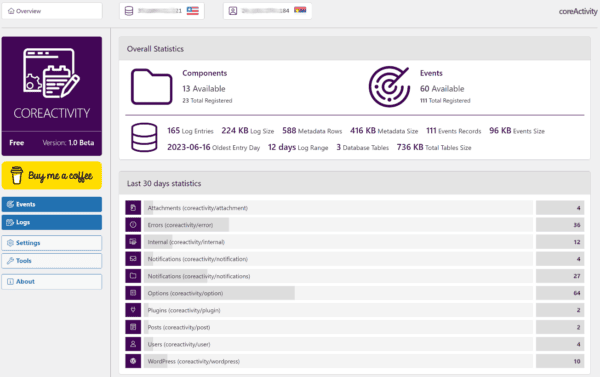Click 12 days Log Range statistic
The width and height of the screenshot is (600, 377).
pyautogui.click(x=298, y=147)
